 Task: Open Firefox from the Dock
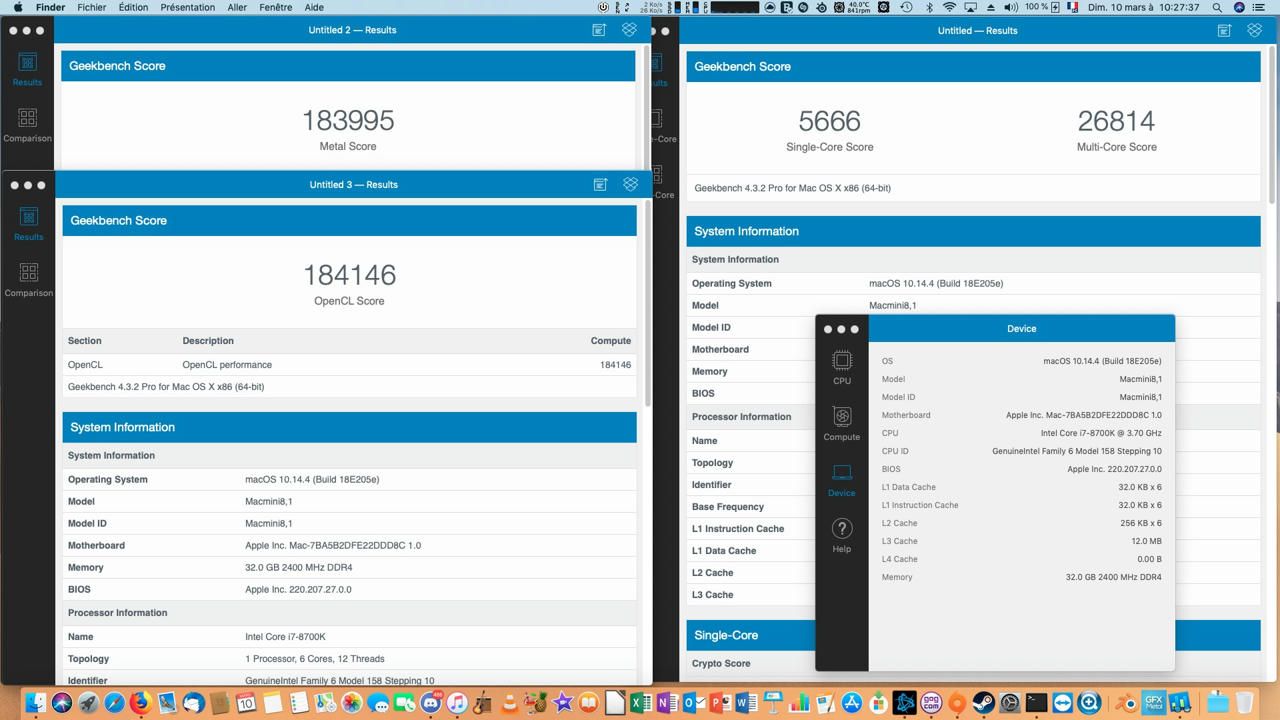tap(141, 703)
